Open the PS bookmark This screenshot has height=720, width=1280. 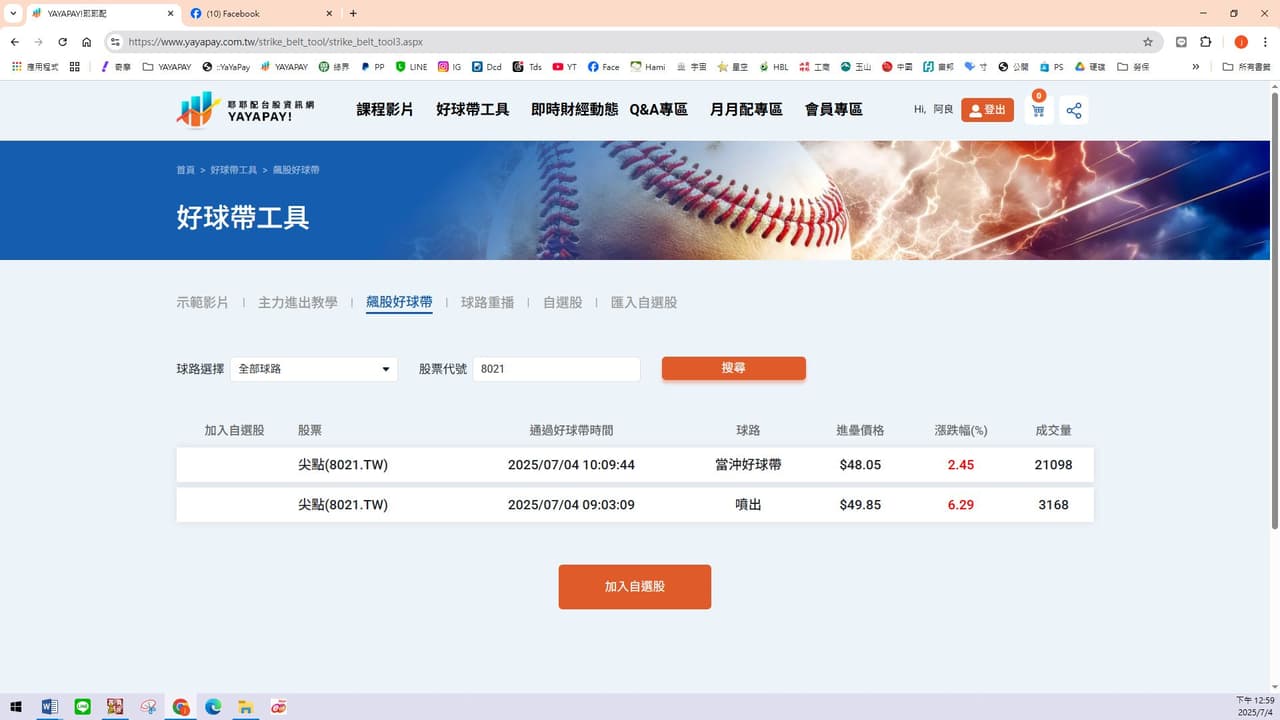(1051, 67)
